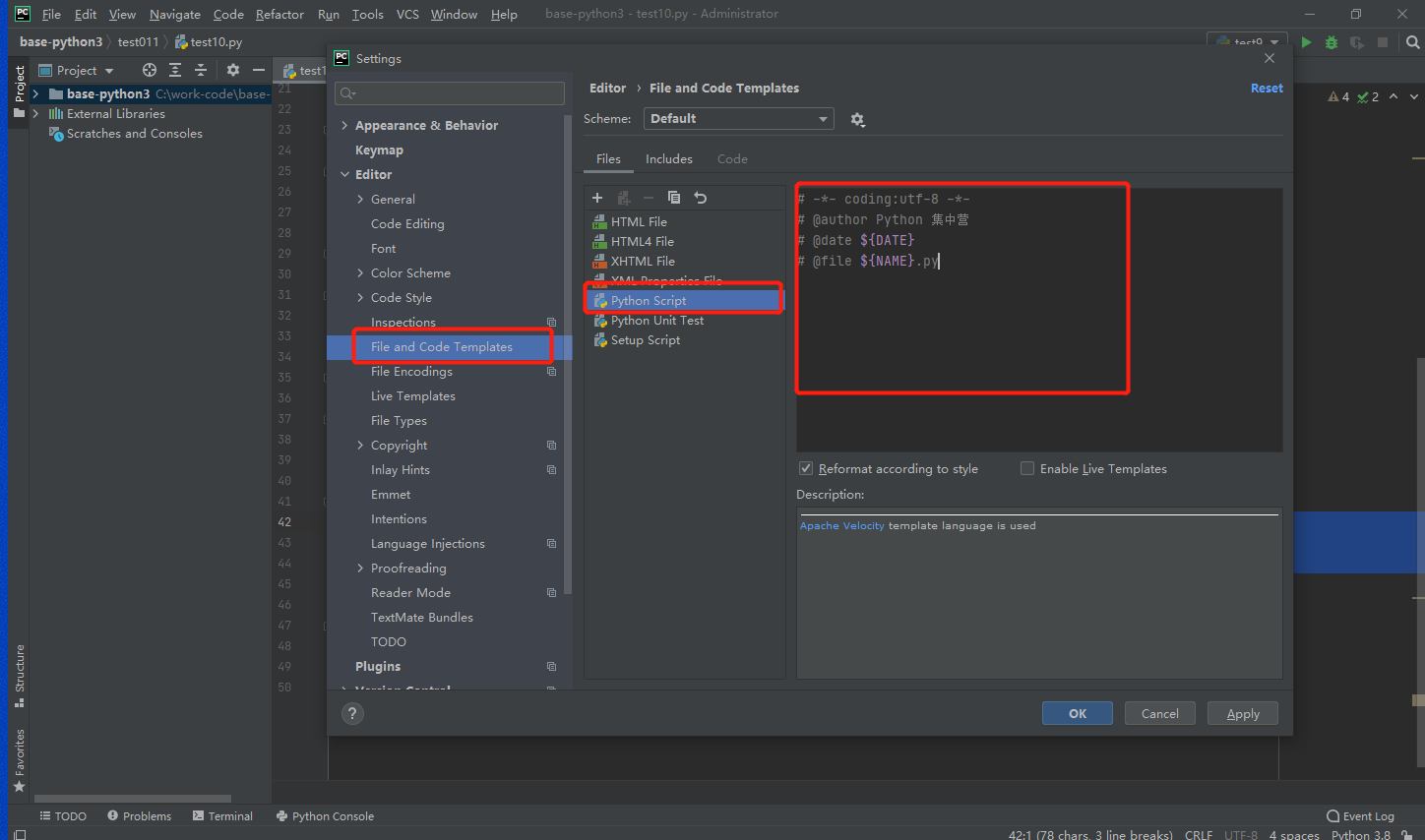Open Plugins settings page
This screenshot has width=1425, height=840.
point(378,667)
